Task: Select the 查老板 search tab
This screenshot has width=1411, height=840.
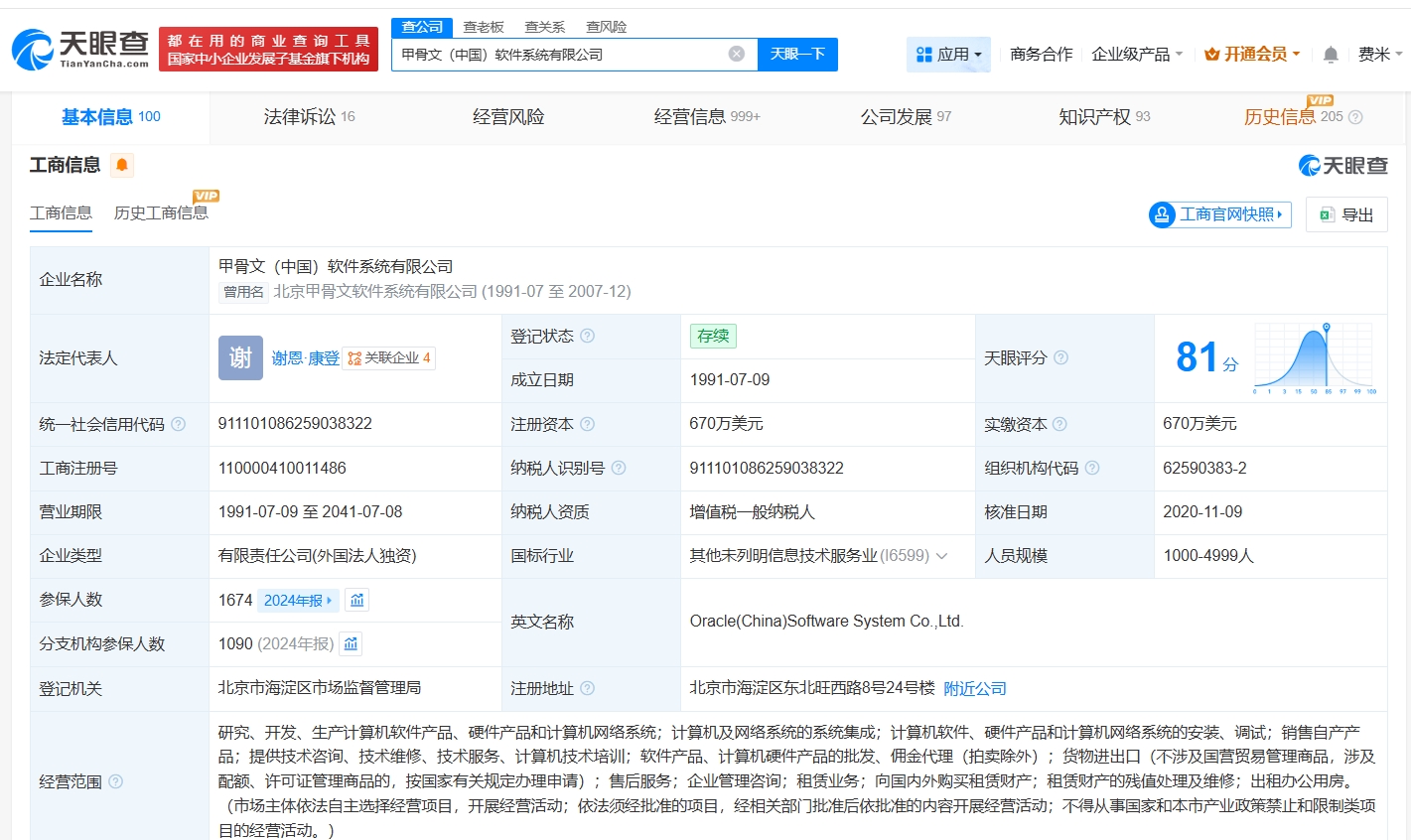Action: click(484, 27)
